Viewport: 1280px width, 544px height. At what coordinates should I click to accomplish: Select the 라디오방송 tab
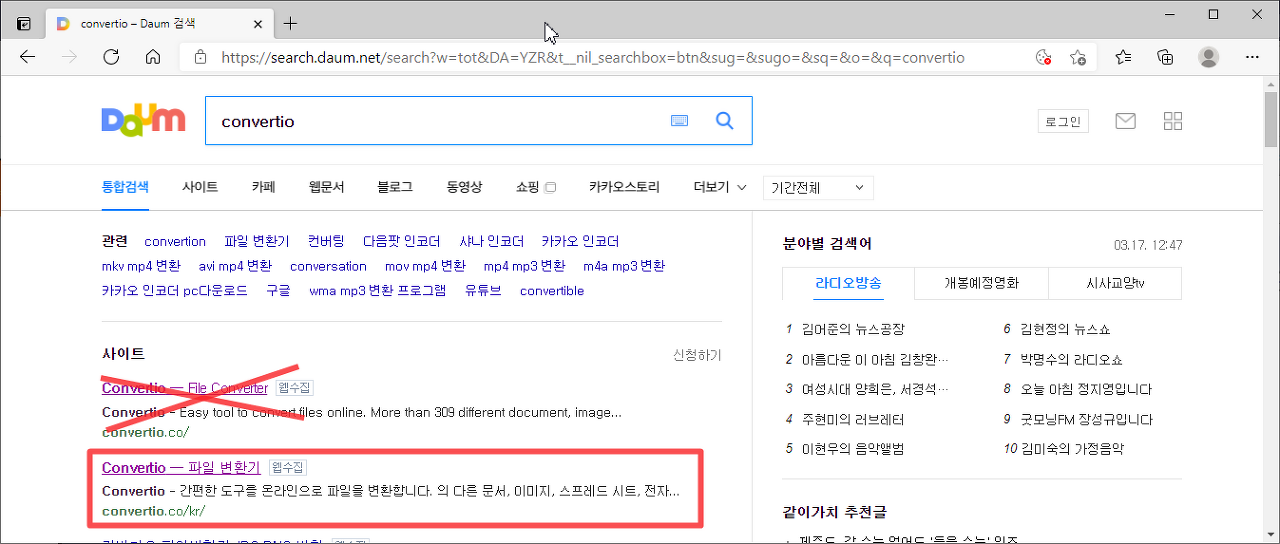[x=848, y=283]
